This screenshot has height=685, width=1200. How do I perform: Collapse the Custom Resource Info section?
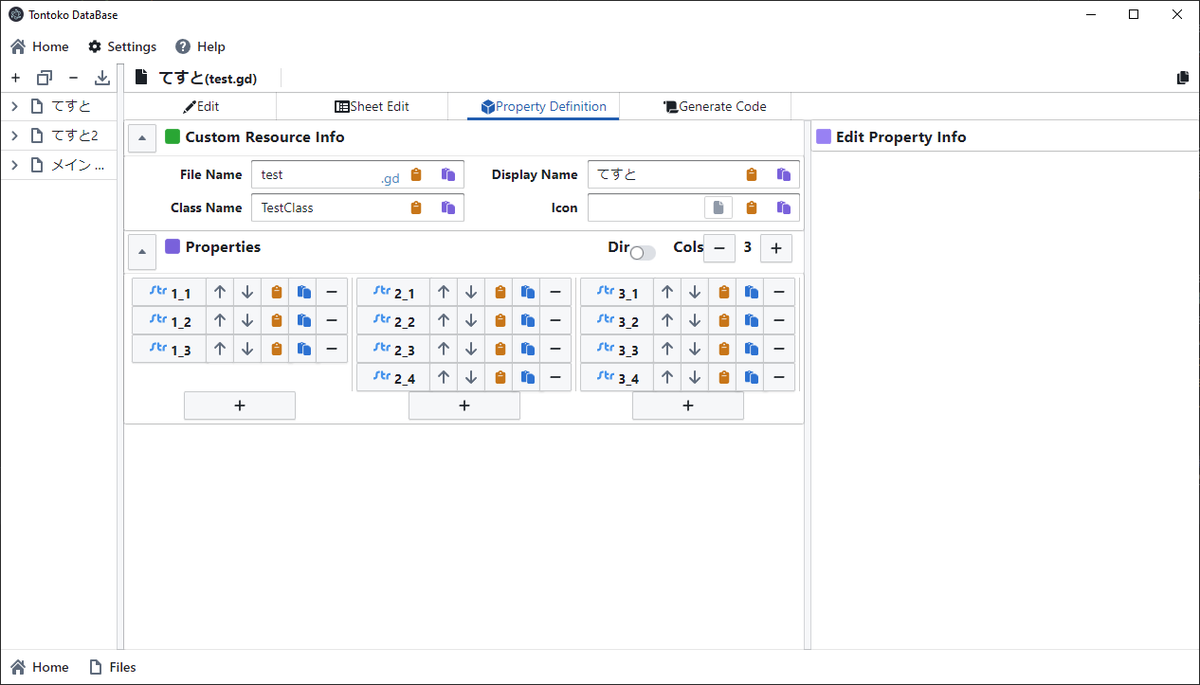142,138
